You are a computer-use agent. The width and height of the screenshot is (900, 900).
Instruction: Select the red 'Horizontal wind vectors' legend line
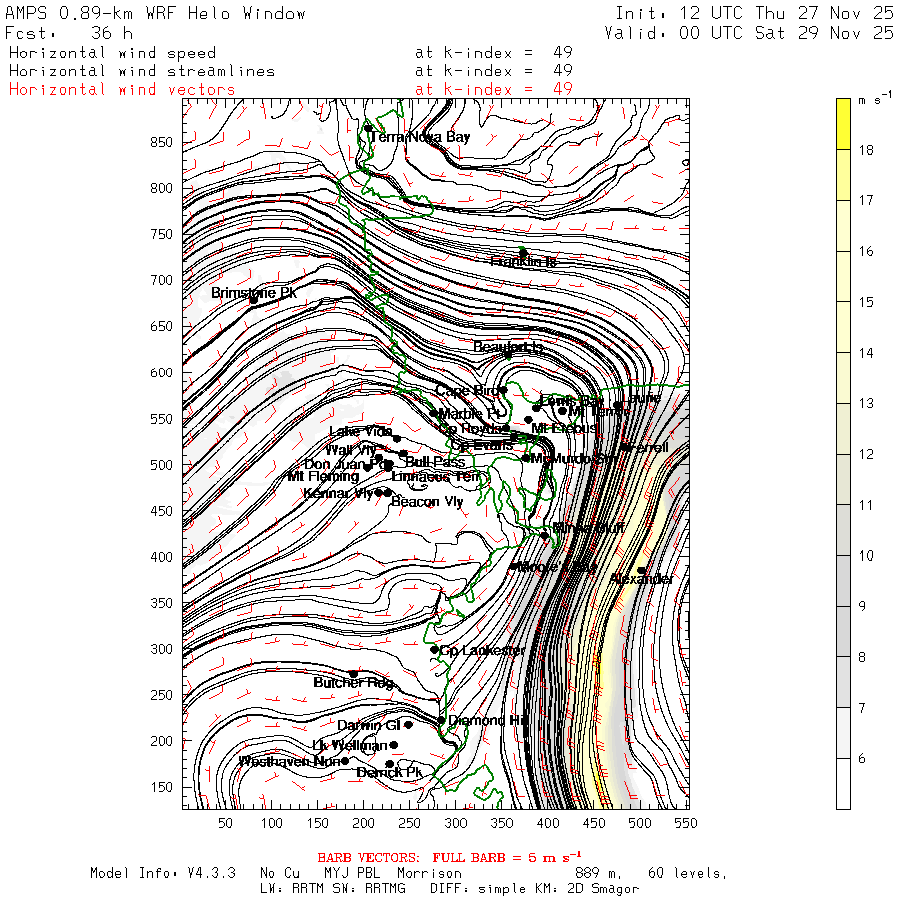pos(122,90)
